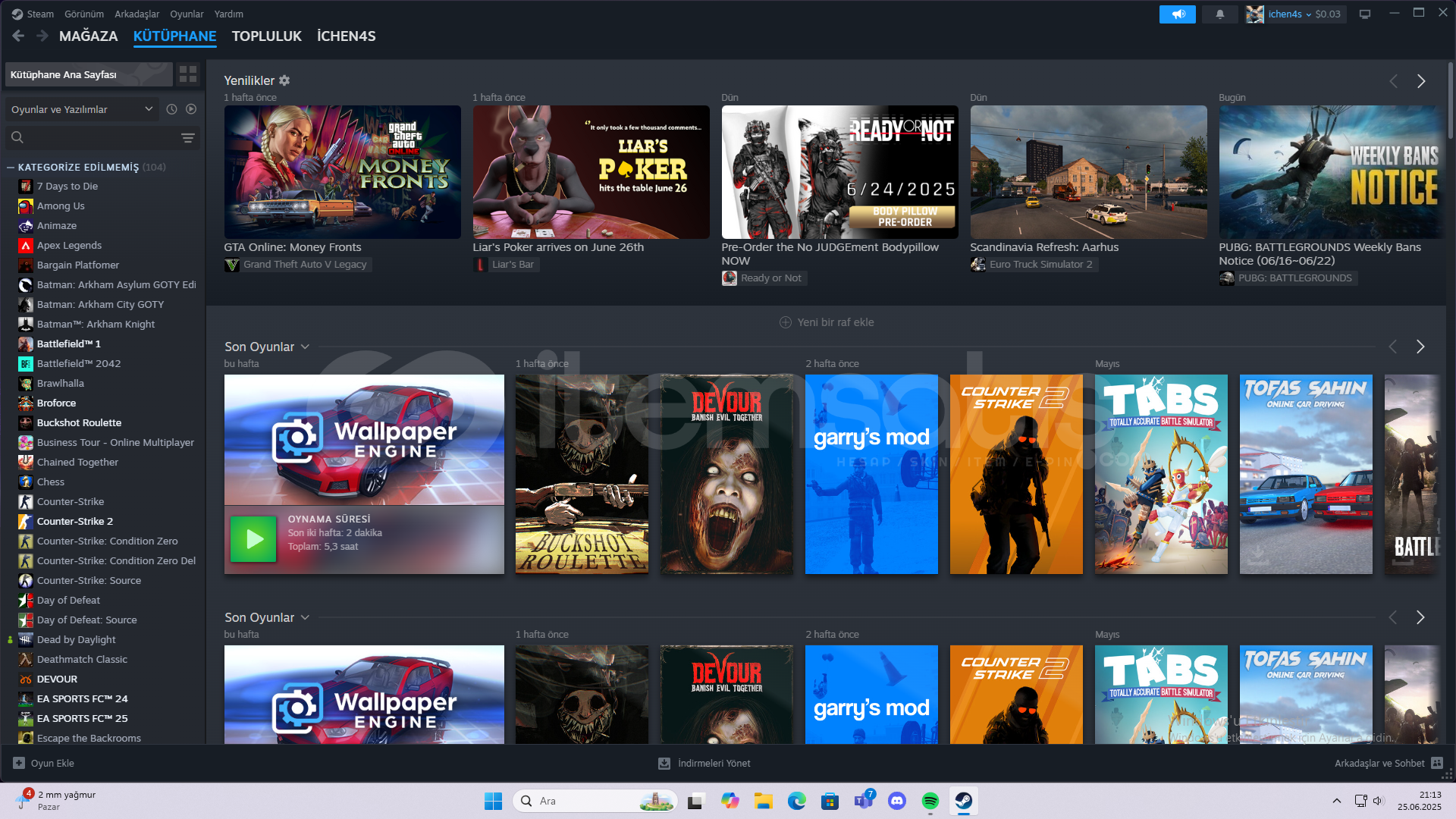Expand the second Son Oyunlar shelf dropdown
This screenshot has width=1456, height=819.
coord(305,617)
